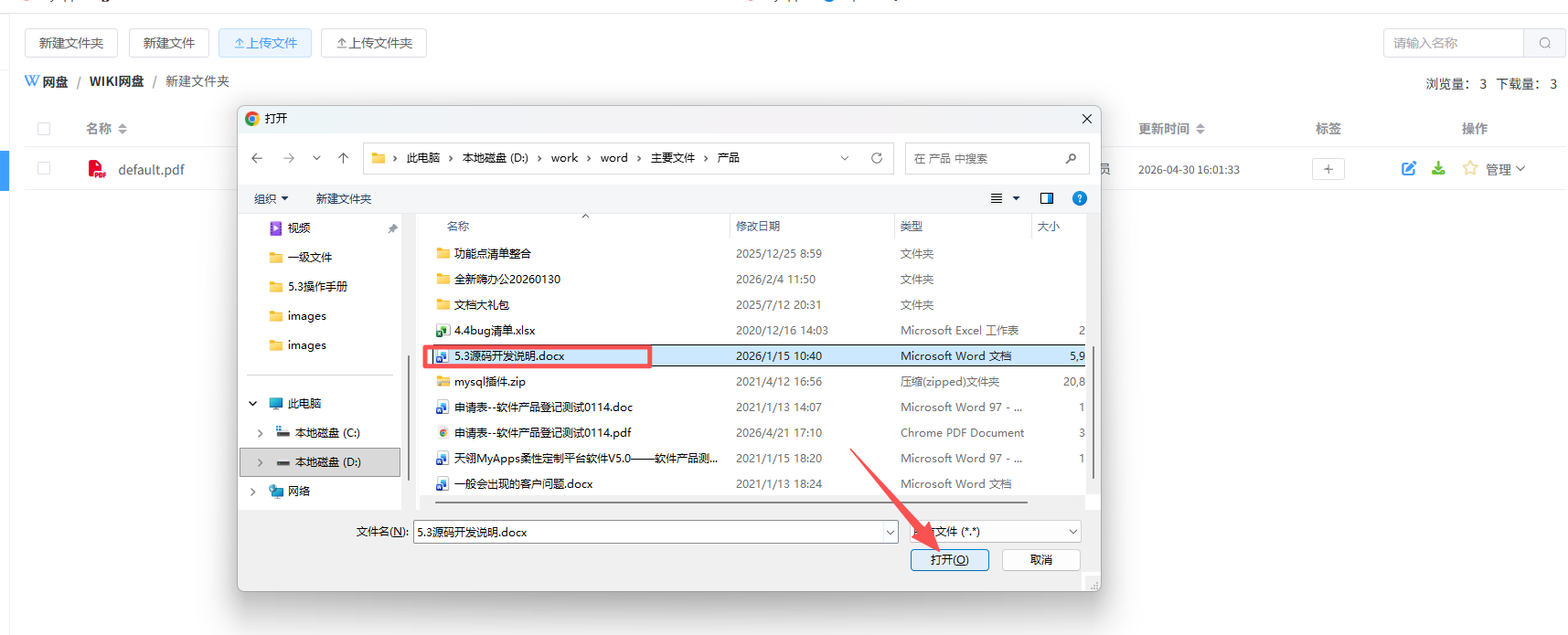Open the WIKI网盘 breadcrumb link

tap(116, 81)
